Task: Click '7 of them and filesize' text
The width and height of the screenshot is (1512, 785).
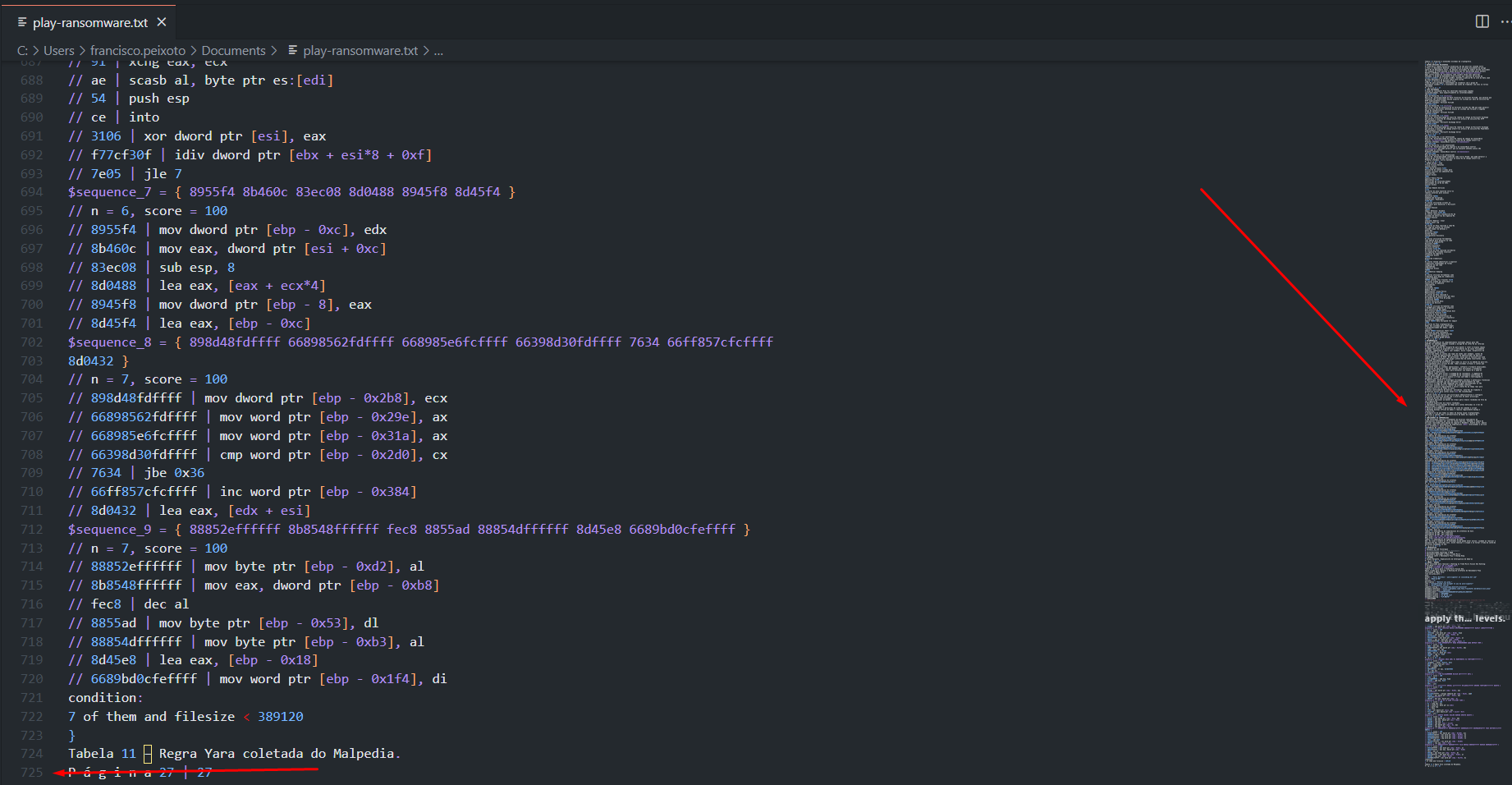Action: [151, 716]
